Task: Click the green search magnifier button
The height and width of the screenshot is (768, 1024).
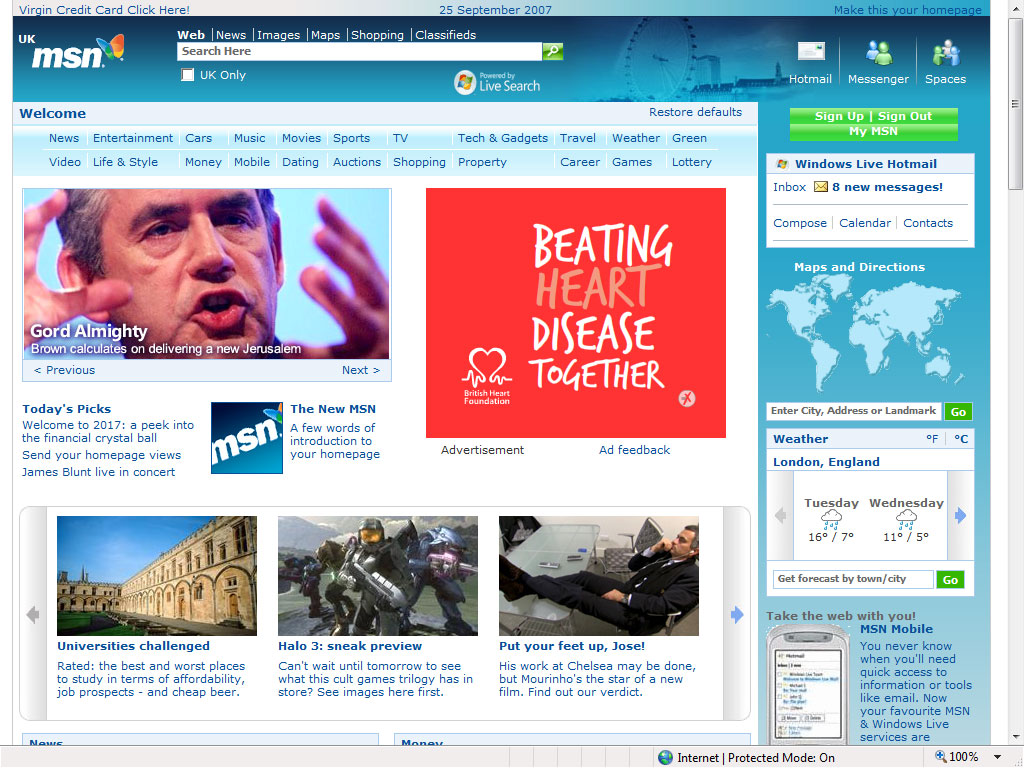Action: click(552, 51)
